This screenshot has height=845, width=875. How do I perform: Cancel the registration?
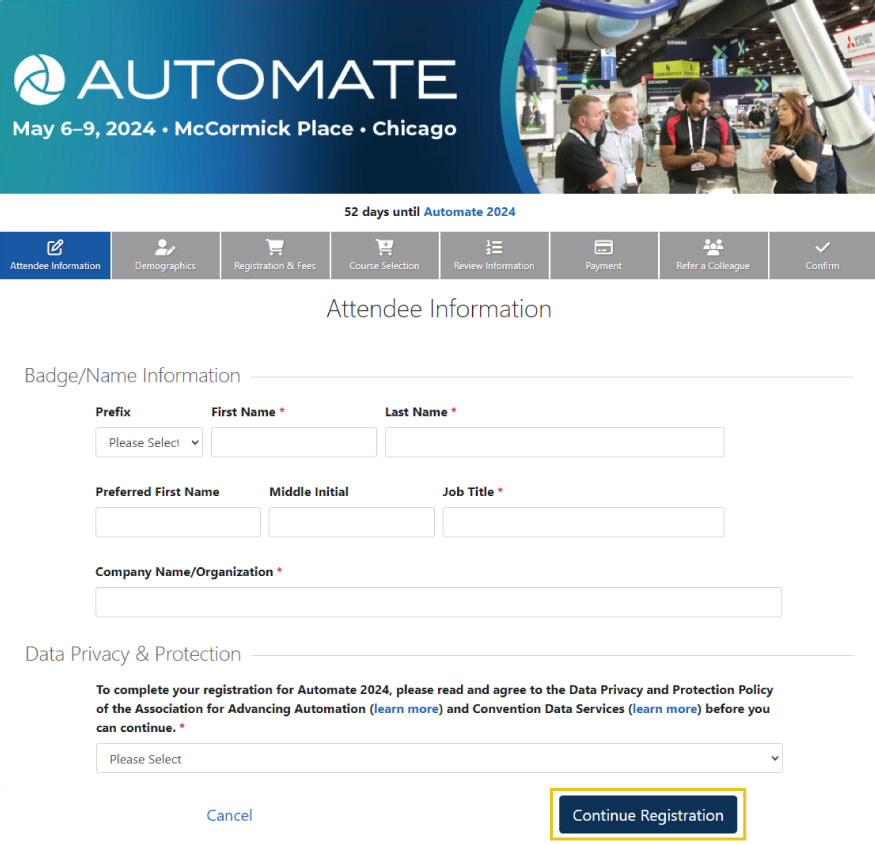[x=229, y=815]
